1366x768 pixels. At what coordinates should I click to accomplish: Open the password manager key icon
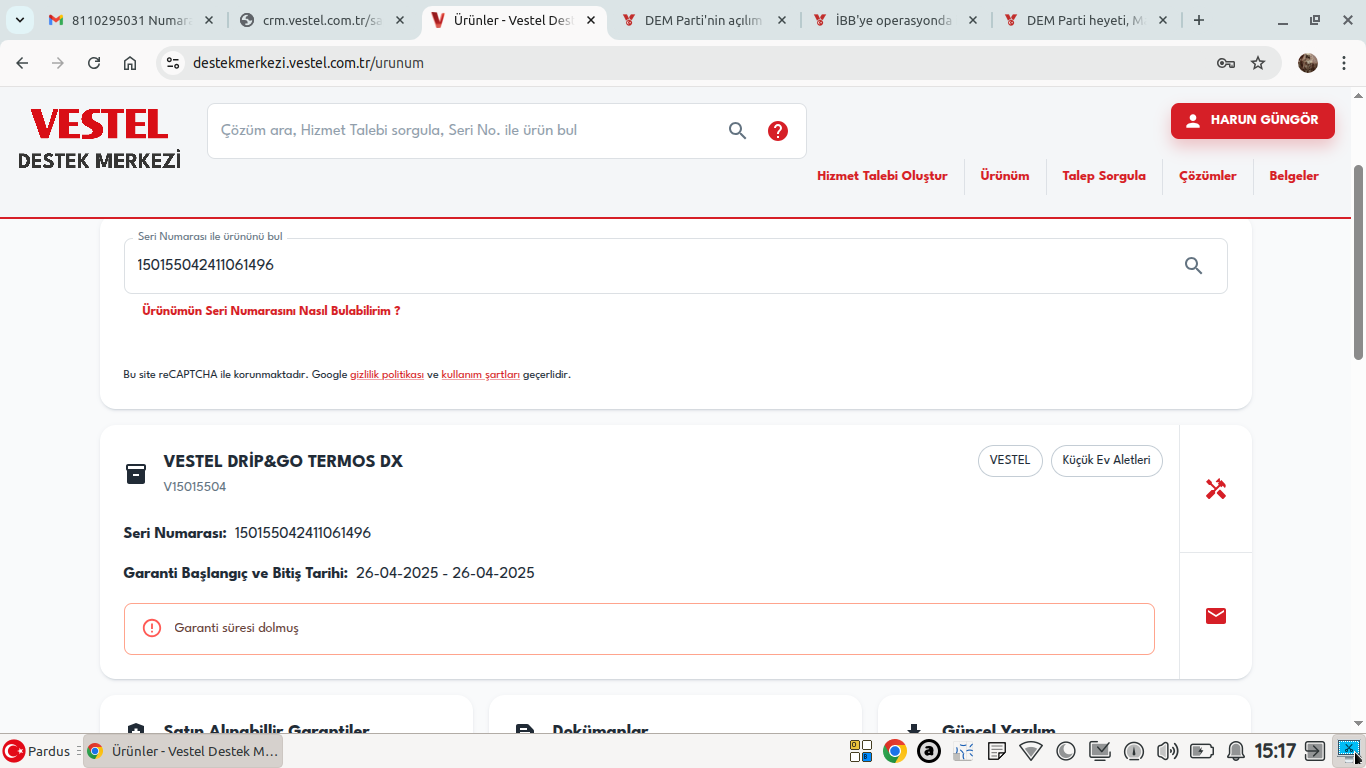(1226, 63)
